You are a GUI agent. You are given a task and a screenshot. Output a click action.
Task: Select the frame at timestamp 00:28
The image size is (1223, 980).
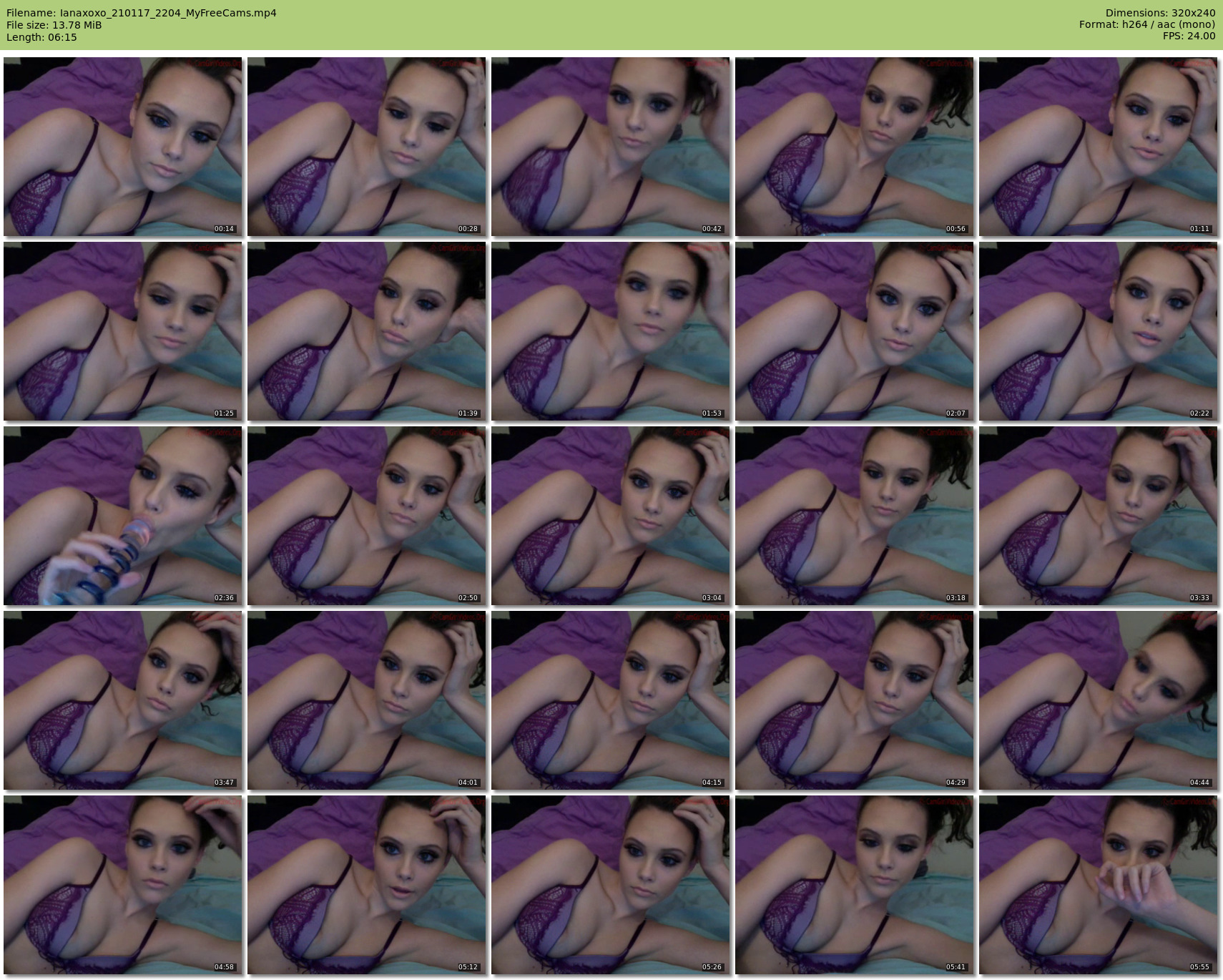366,147
